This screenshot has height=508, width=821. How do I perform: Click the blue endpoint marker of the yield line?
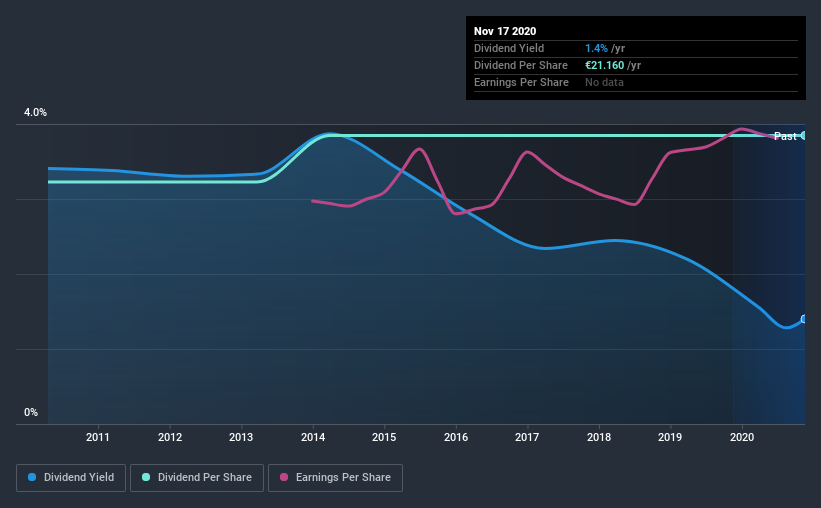(804, 319)
